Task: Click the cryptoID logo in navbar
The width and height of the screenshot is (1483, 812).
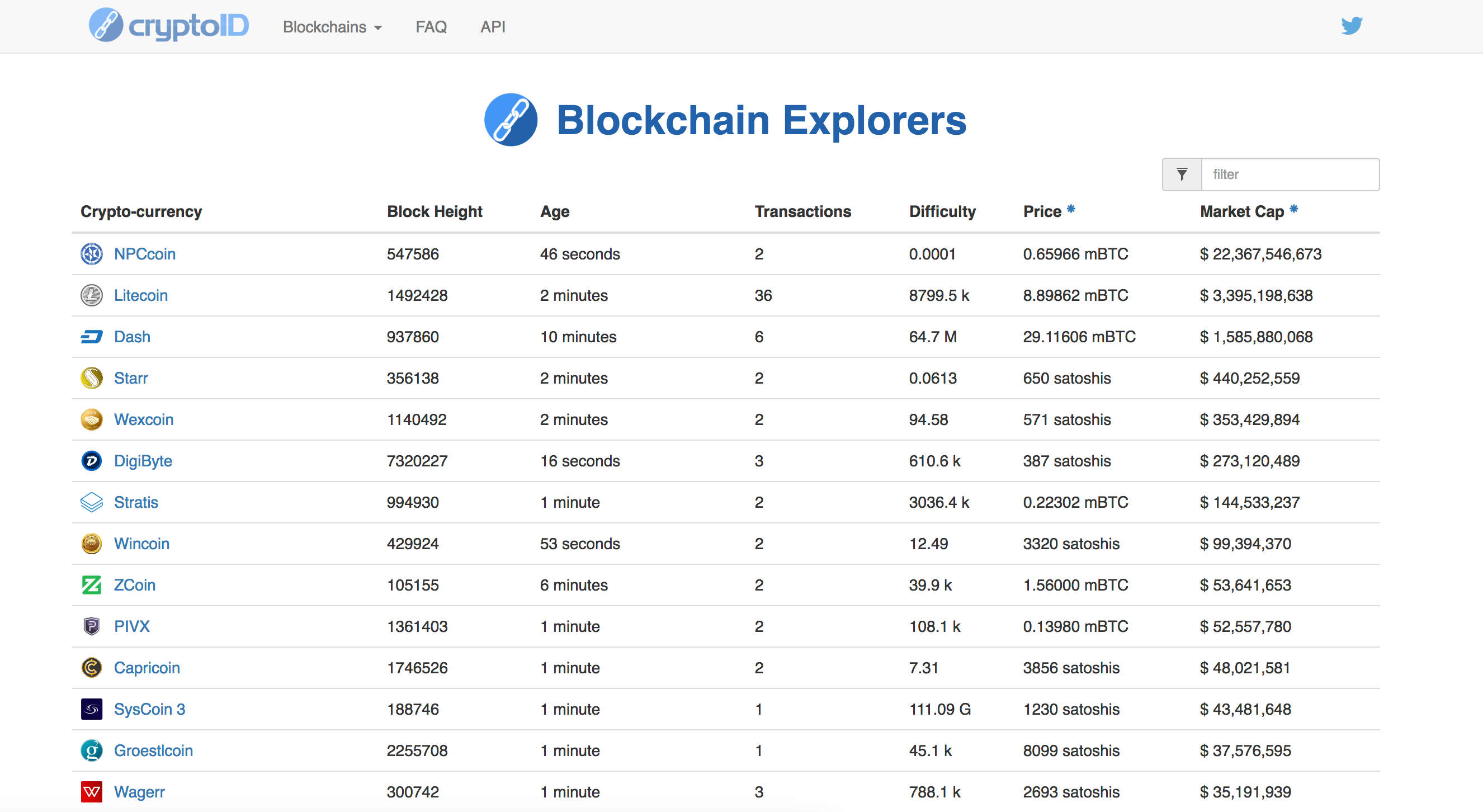Action: [x=169, y=25]
